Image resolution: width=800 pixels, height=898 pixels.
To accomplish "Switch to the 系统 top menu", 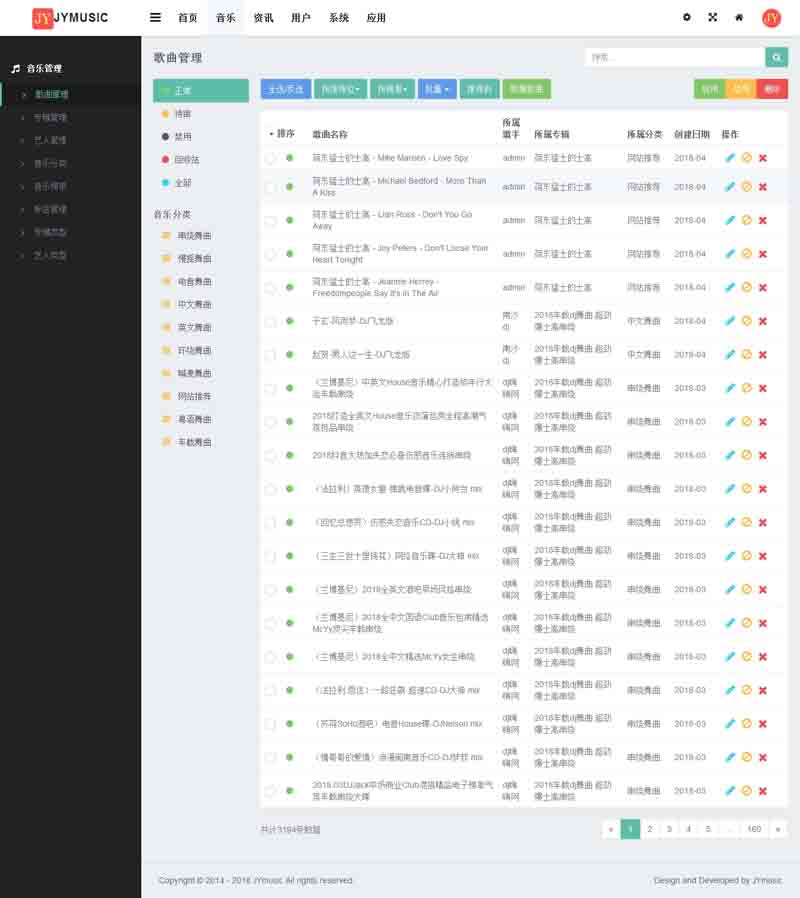I will [x=339, y=18].
